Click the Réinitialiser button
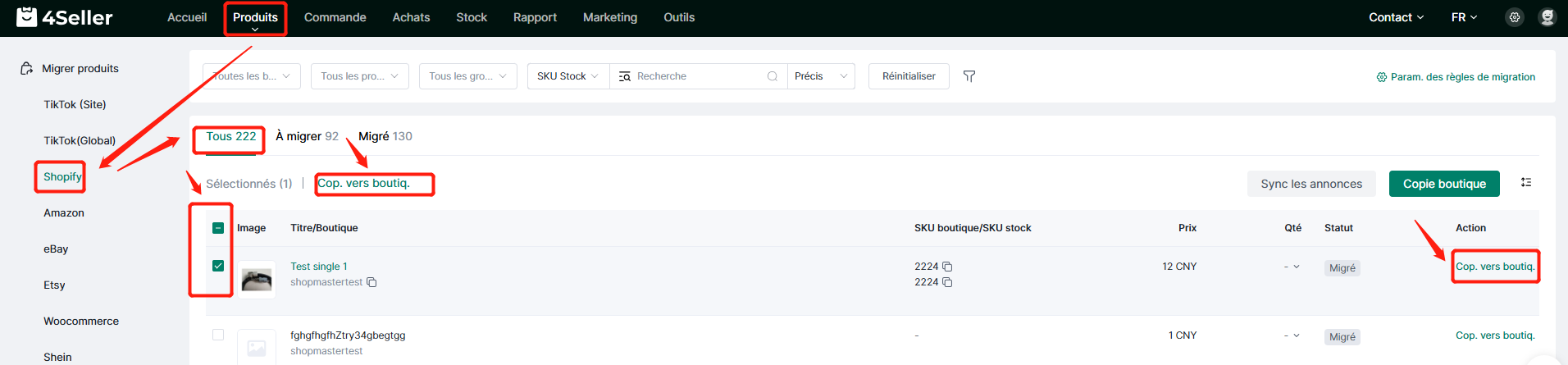1568x365 pixels. (x=909, y=76)
